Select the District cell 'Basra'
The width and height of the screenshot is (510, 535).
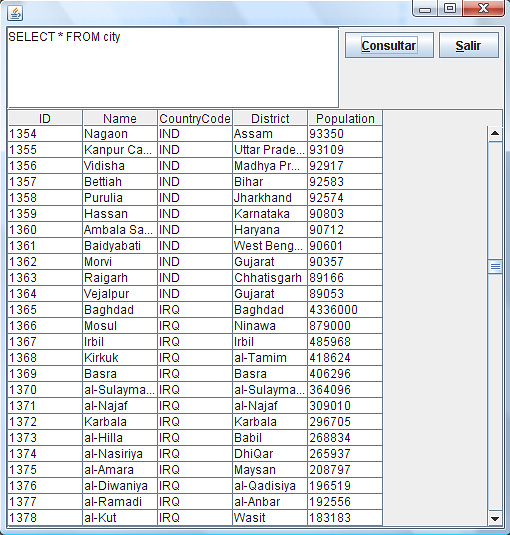click(270, 374)
